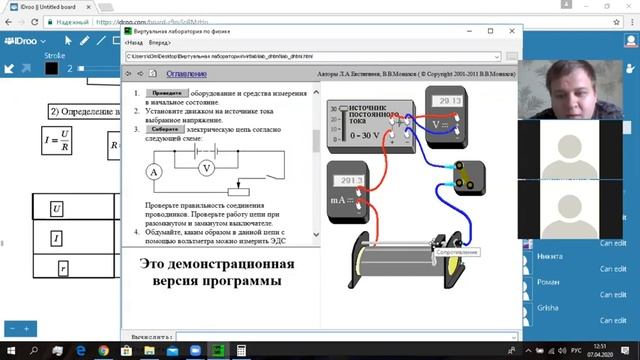640x360 pixels.
Task: Open Can edit permission for Grisha
Action: tap(613, 320)
